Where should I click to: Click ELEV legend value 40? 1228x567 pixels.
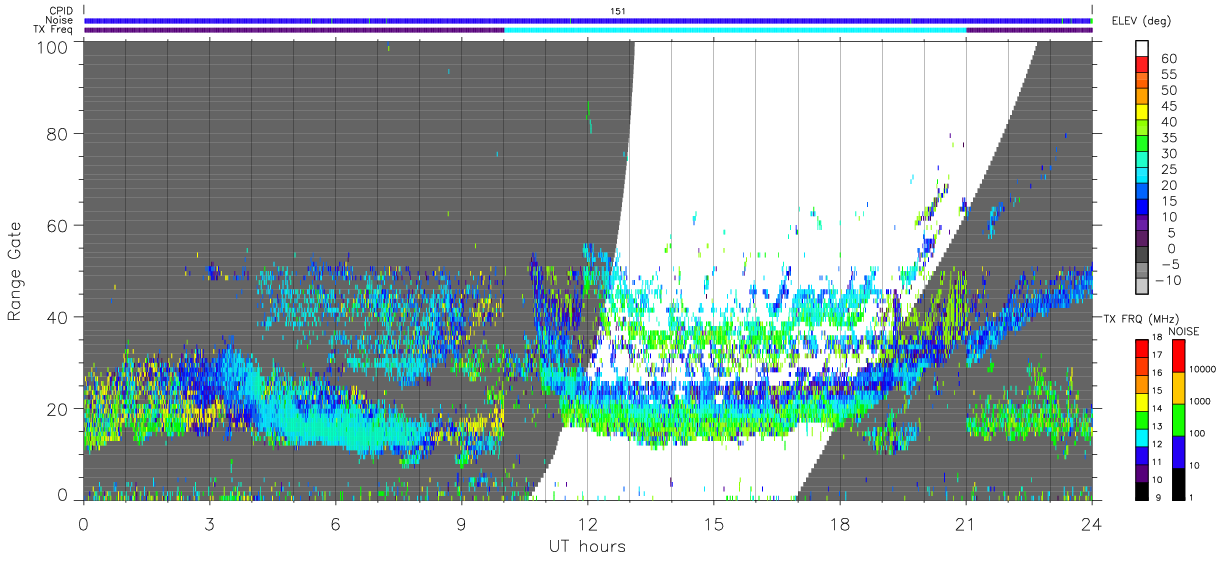coord(1167,122)
